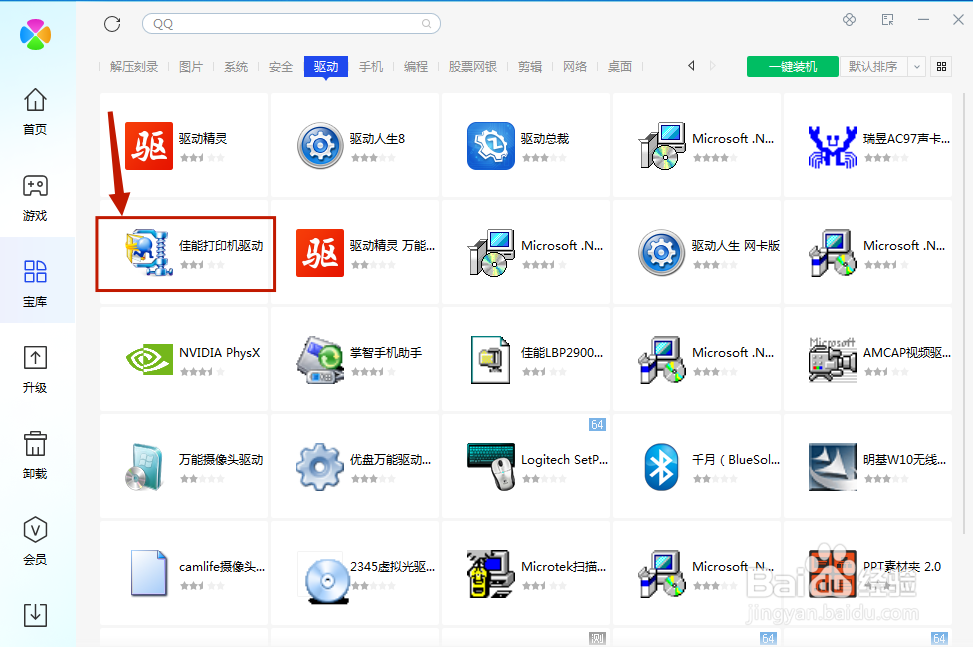The width and height of the screenshot is (973, 647).
Task: Select the 手机 category tab
Action: [x=371, y=66]
